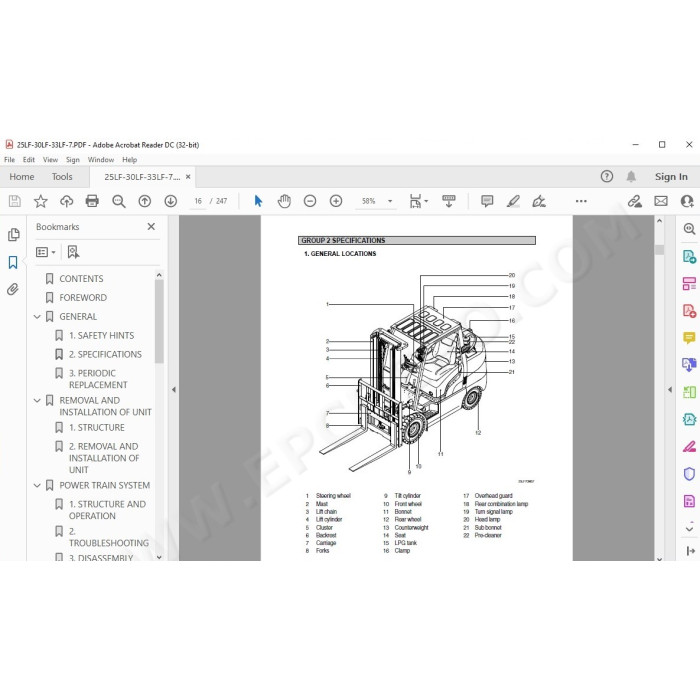Open the Window menu

101,160
